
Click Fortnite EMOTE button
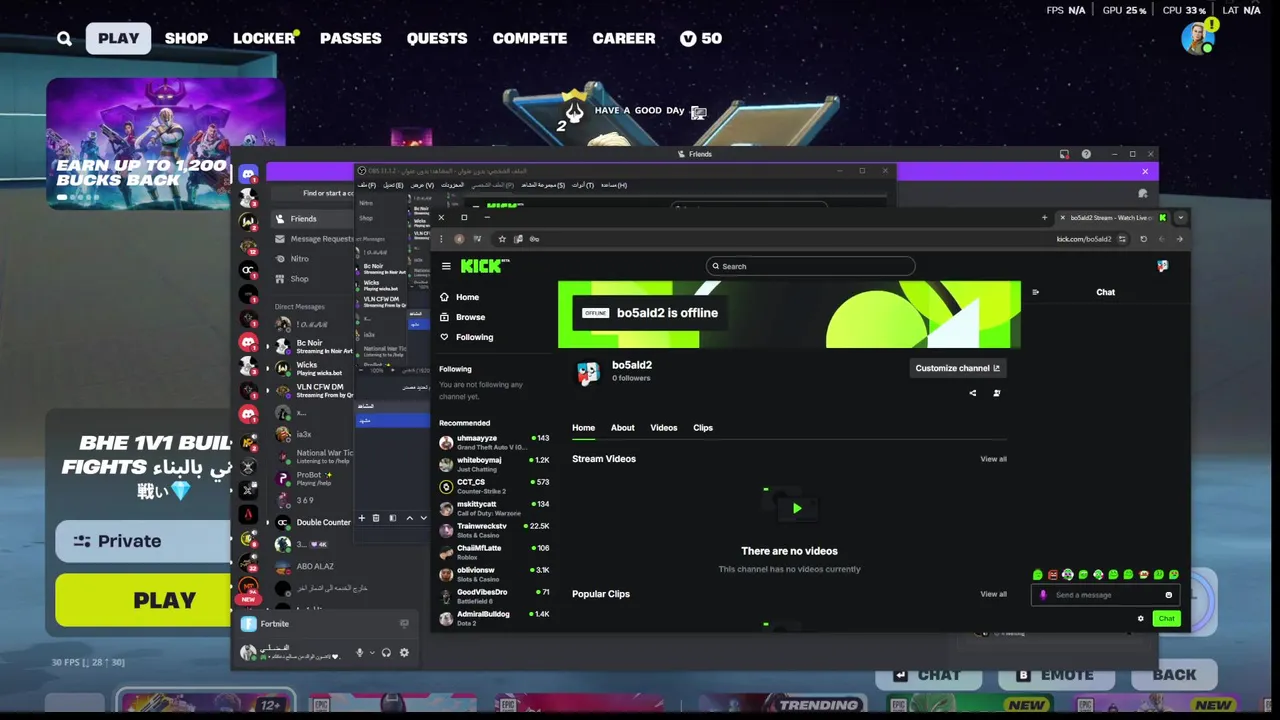(x=1056, y=675)
